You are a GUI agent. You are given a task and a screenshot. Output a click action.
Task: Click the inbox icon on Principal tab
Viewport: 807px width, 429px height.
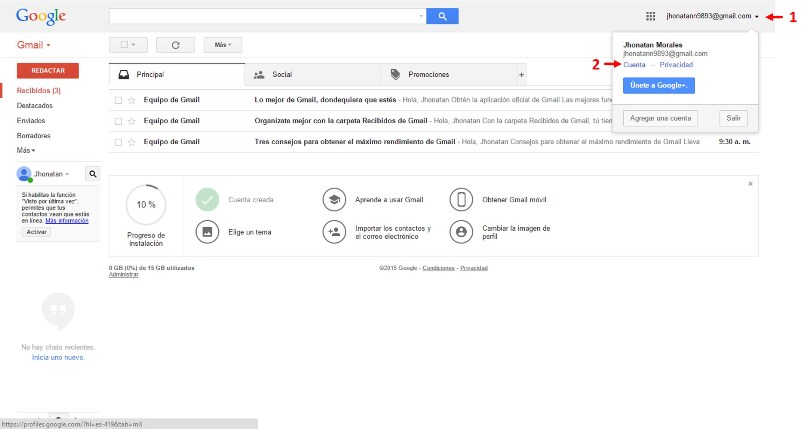coord(124,75)
